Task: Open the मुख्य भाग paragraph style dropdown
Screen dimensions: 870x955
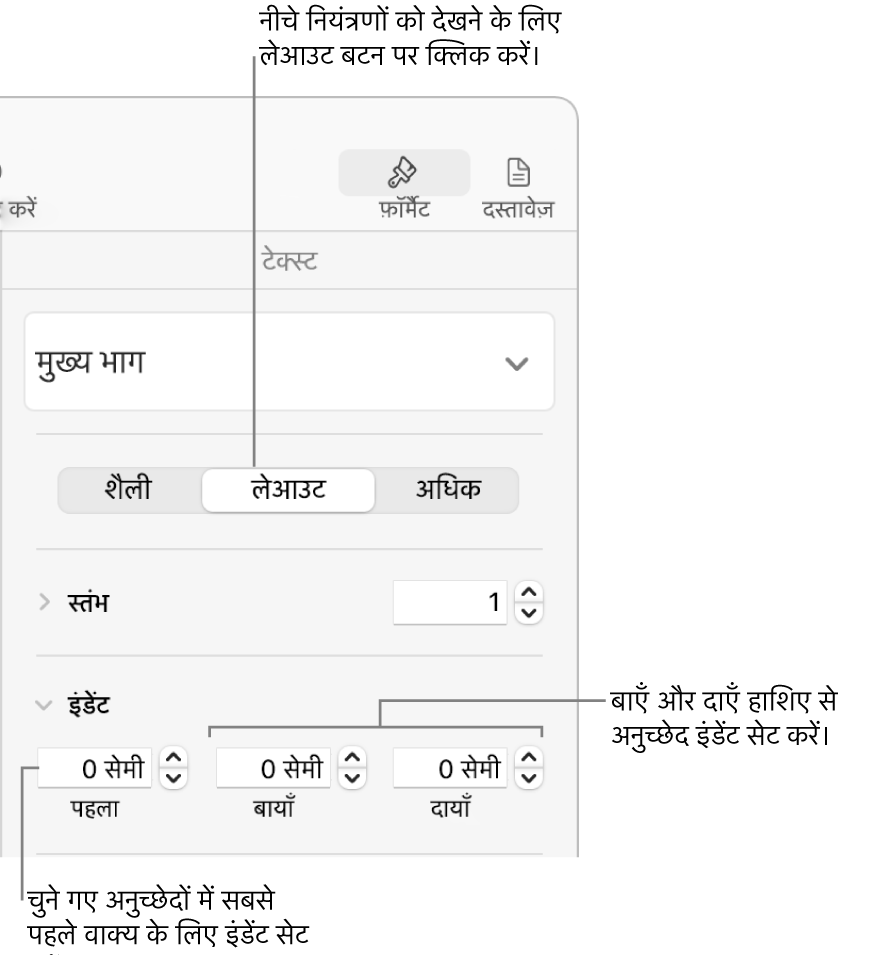Action: click(x=289, y=362)
